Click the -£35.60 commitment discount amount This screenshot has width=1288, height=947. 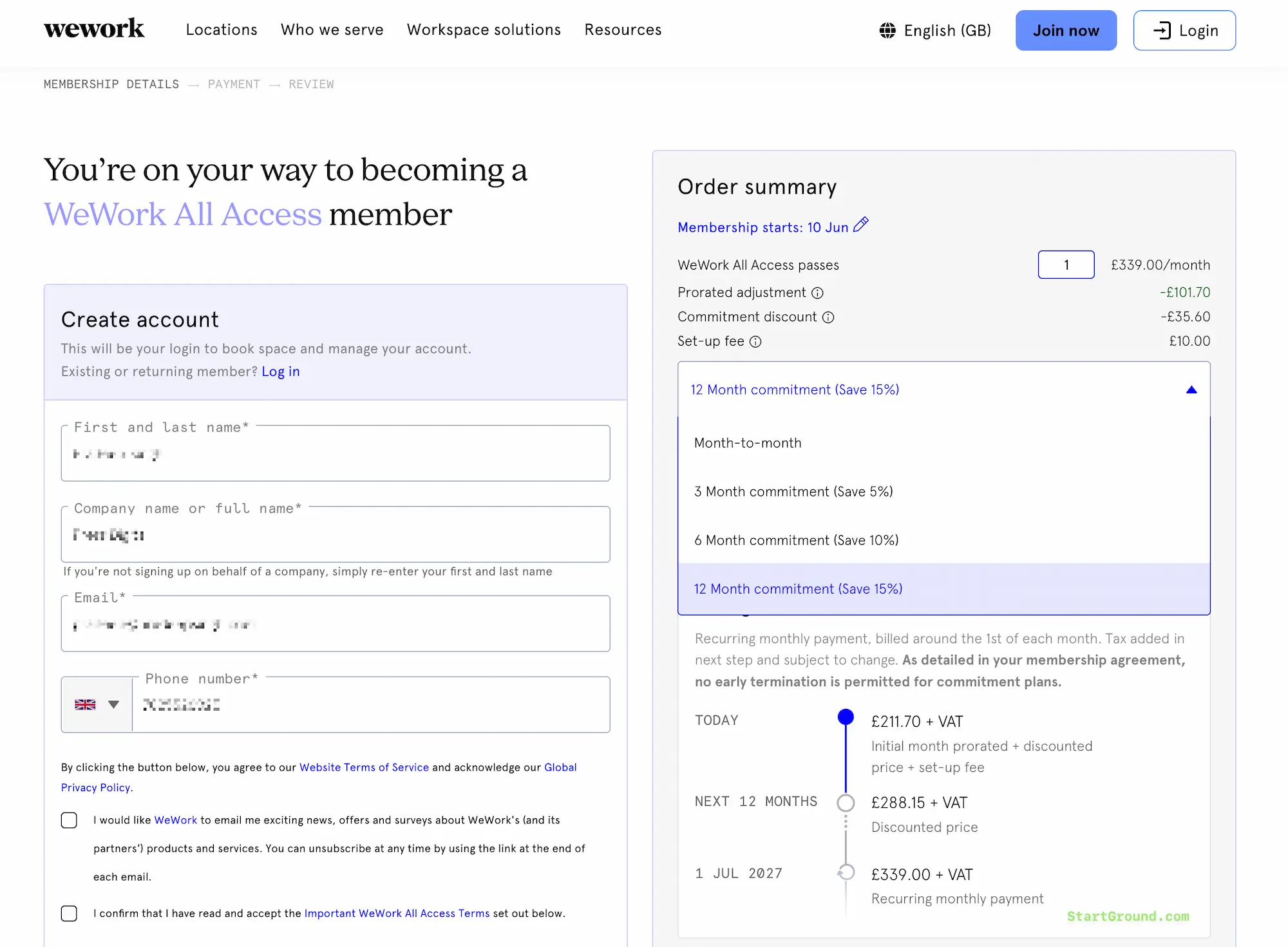pyautogui.click(x=1186, y=317)
